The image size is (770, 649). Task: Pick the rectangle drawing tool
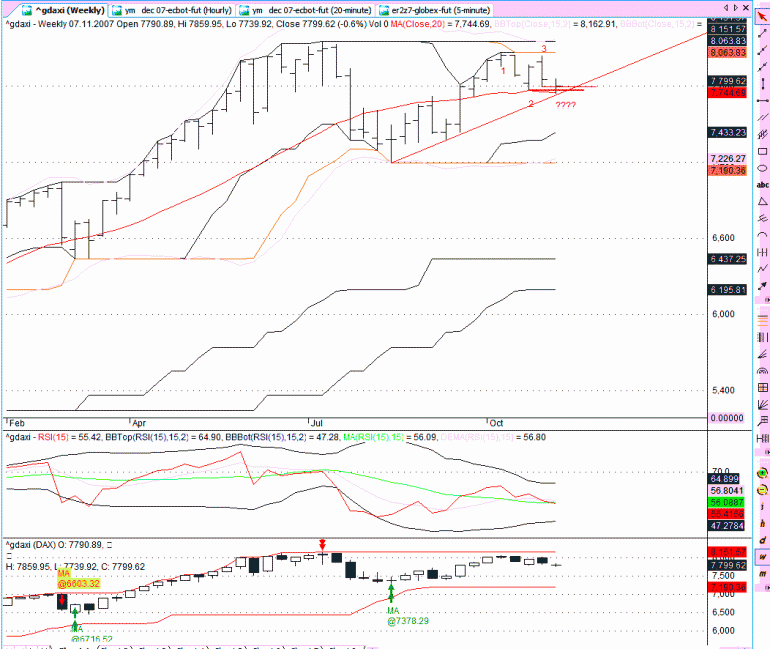pyautogui.click(x=762, y=151)
